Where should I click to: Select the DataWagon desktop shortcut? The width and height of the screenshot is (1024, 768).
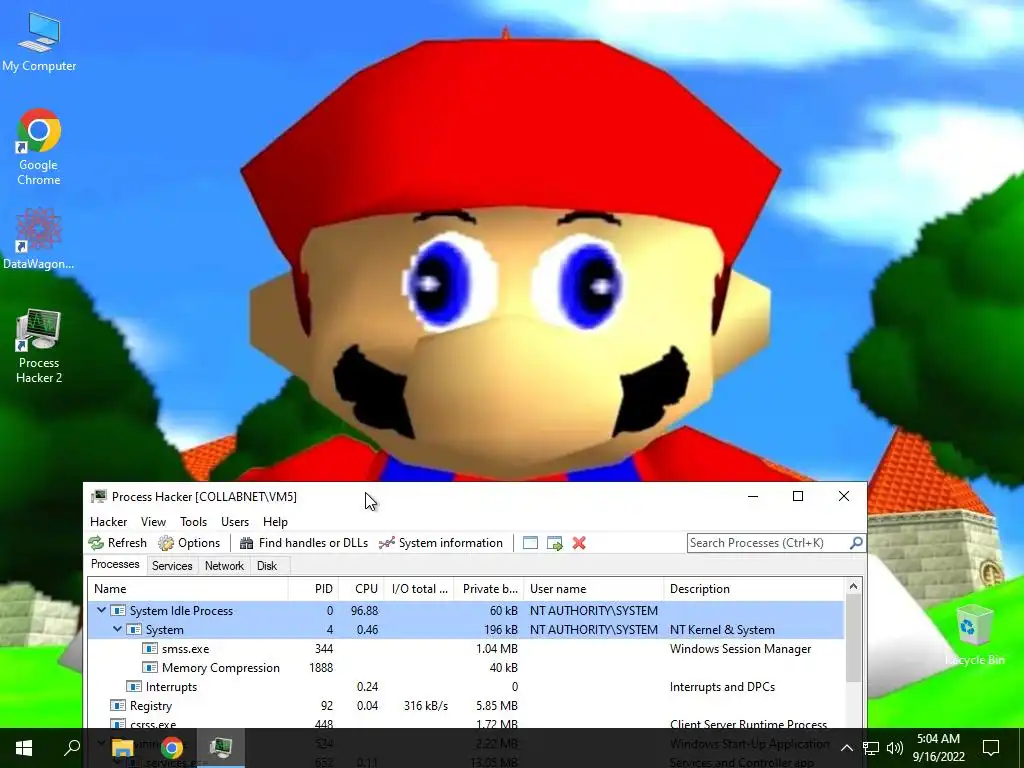click(39, 238)
